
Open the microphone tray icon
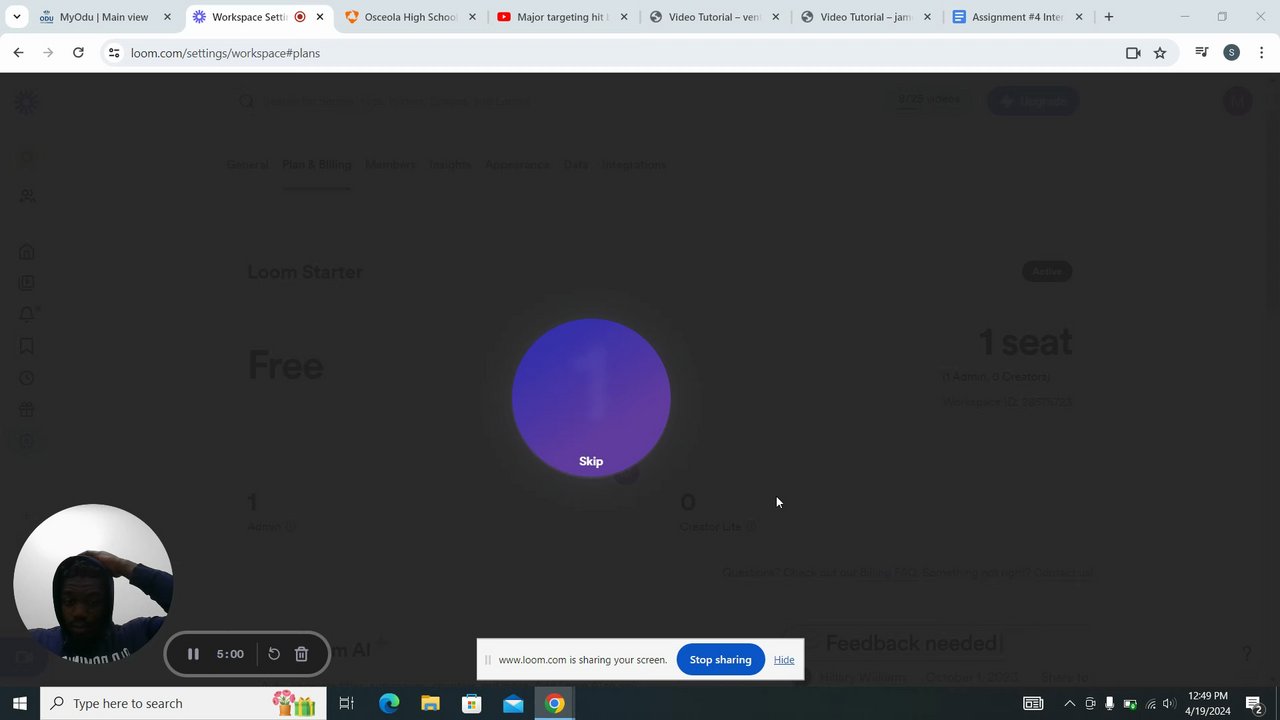click(x=1109, y=704)
